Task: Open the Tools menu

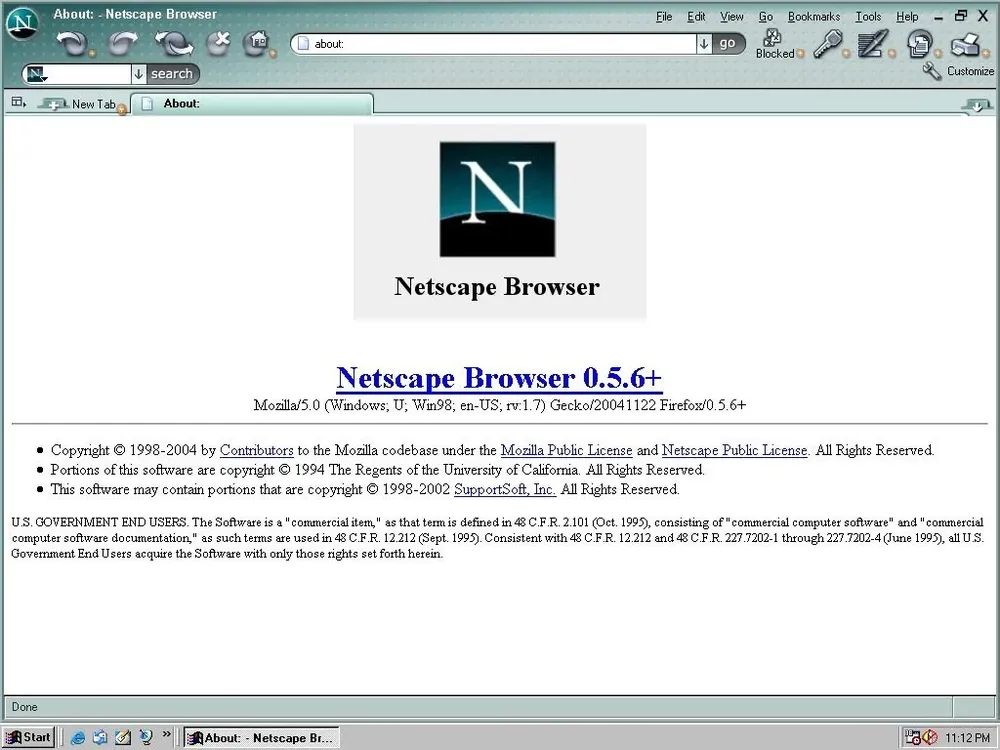Action: point(868,17)
